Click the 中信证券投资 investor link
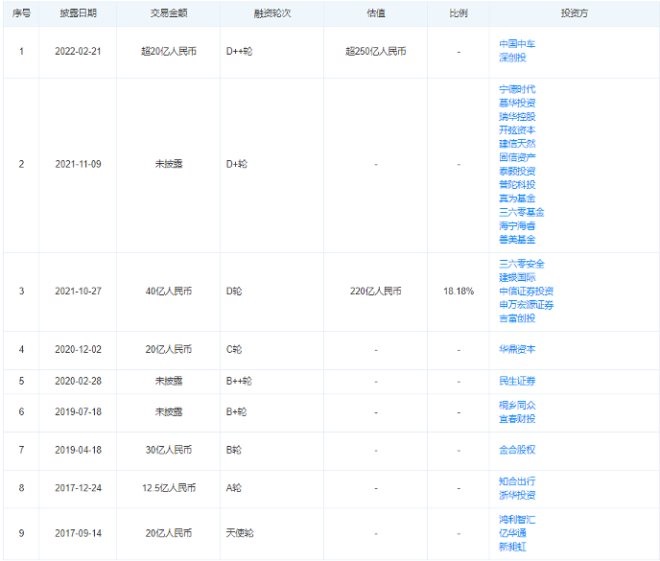This screenshot has width=660, height=561. coord(524,290)
